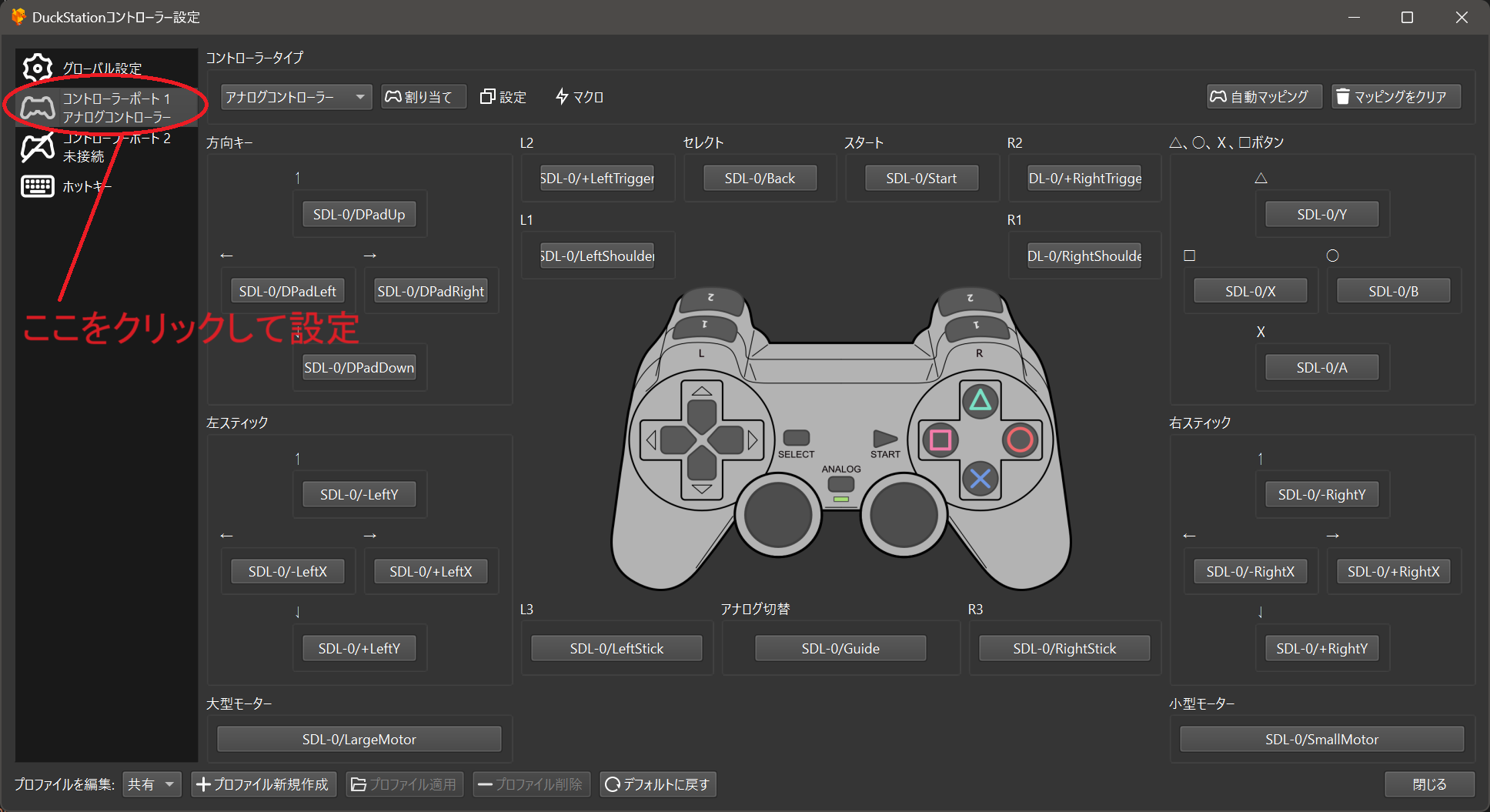Rebind cross button SDL-0/A

click(1322, 367)
